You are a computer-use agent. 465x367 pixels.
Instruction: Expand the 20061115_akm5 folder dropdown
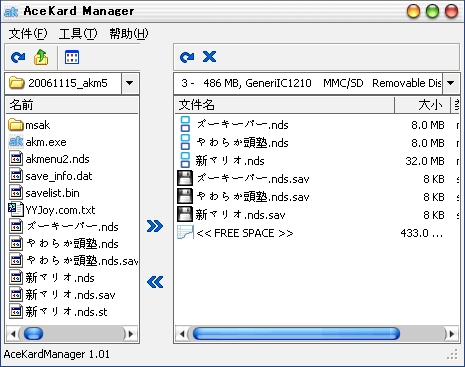(130, 83)
